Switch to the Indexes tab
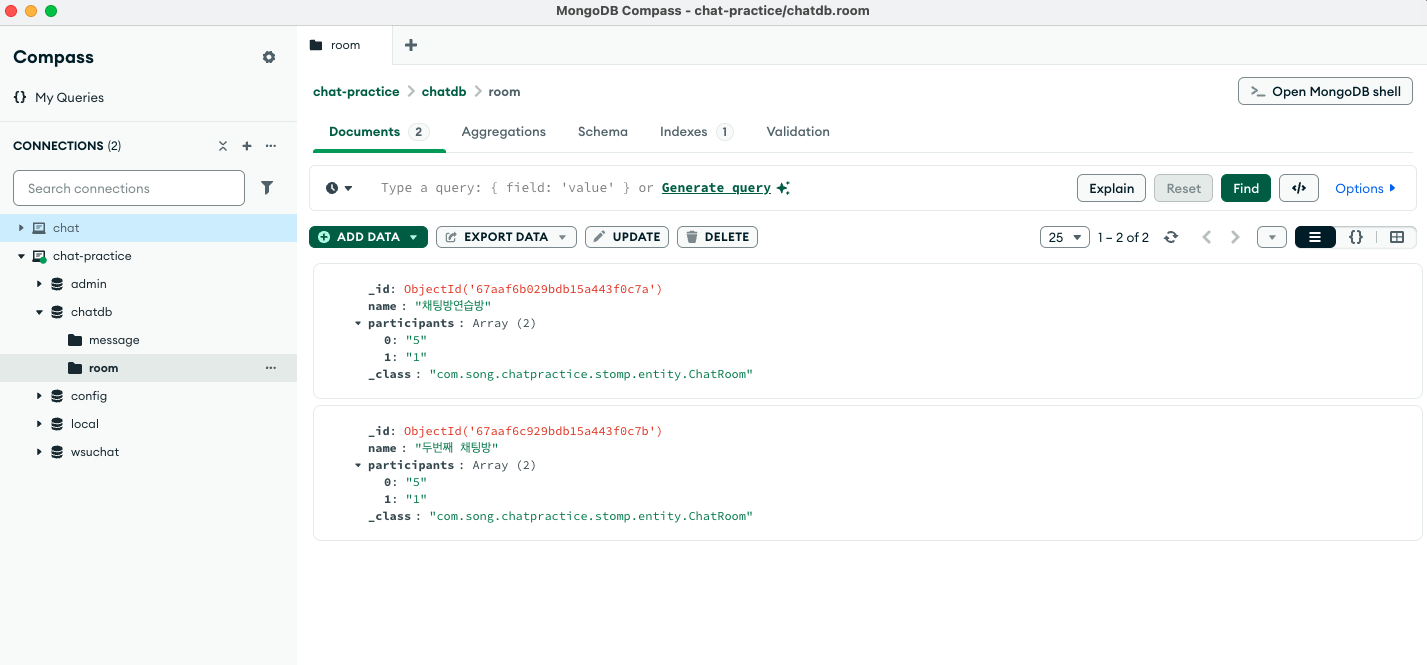 click(x=696, y=132)
